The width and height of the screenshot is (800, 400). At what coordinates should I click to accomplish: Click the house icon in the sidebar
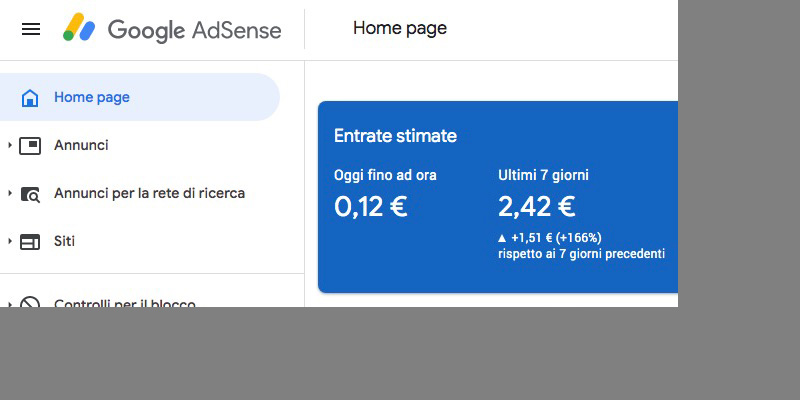click(x=30, y=97)
